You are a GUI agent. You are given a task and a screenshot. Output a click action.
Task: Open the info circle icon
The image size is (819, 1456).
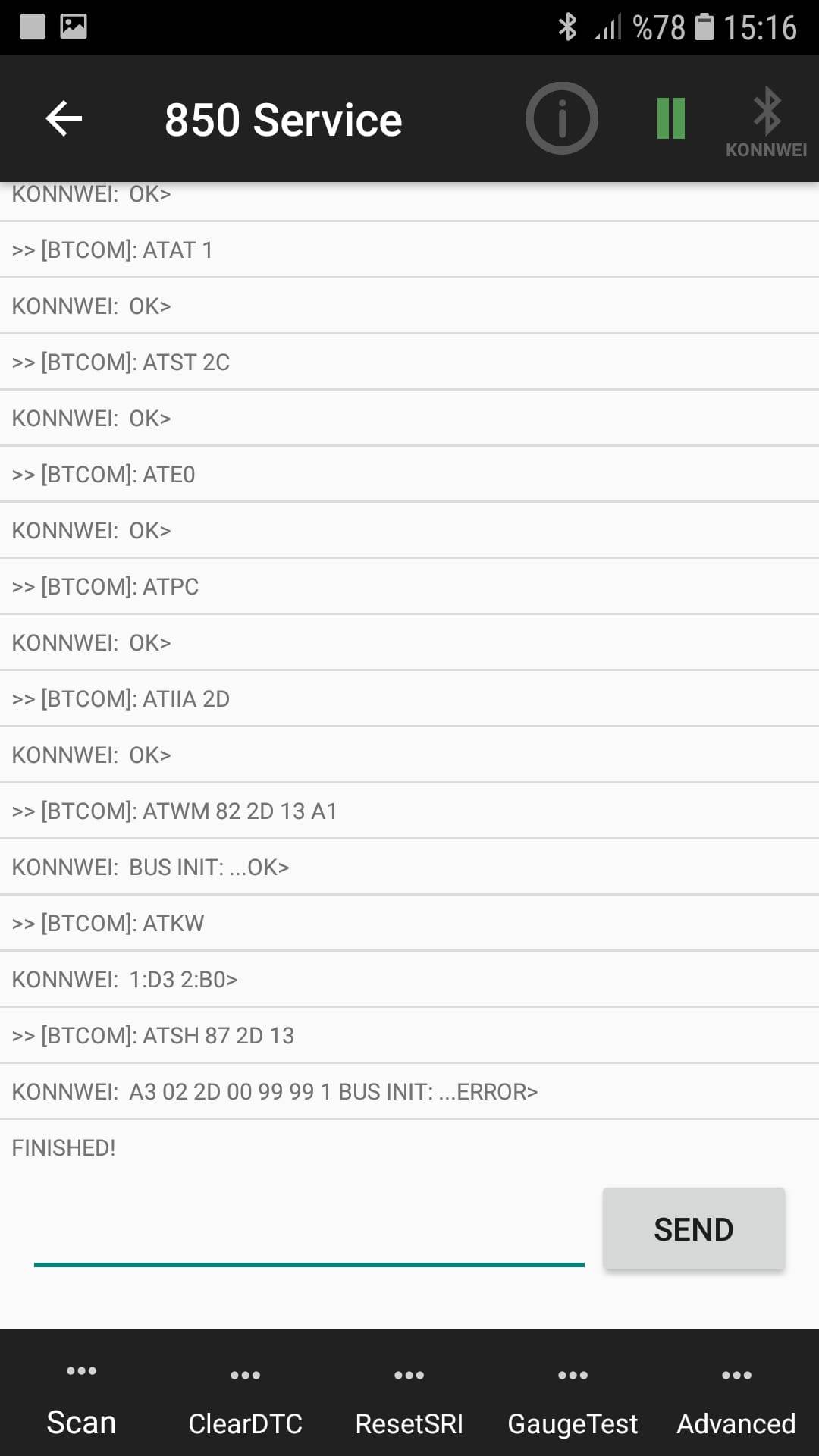tap(562, 119)
